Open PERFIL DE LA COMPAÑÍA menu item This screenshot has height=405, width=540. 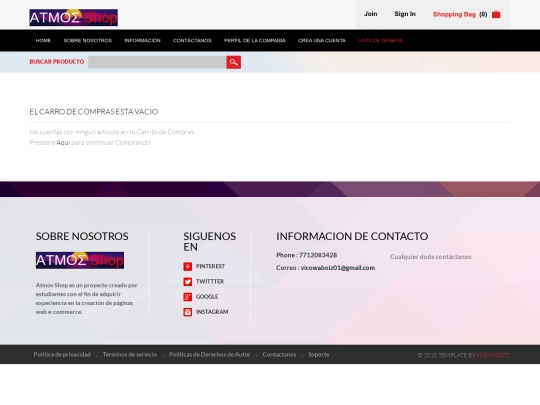click(x=255, y=40)
